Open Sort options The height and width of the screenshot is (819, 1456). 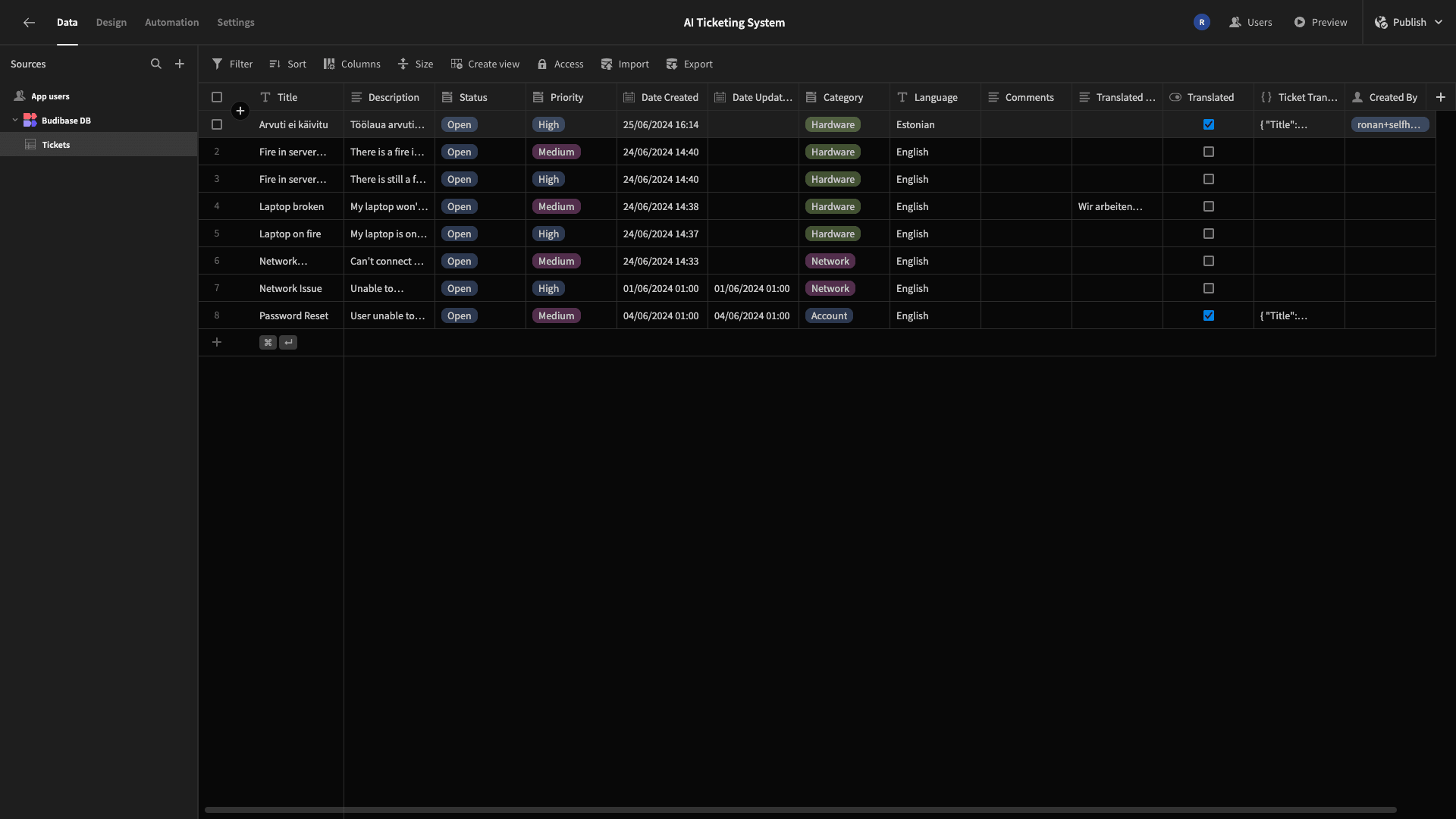(287, 64)
